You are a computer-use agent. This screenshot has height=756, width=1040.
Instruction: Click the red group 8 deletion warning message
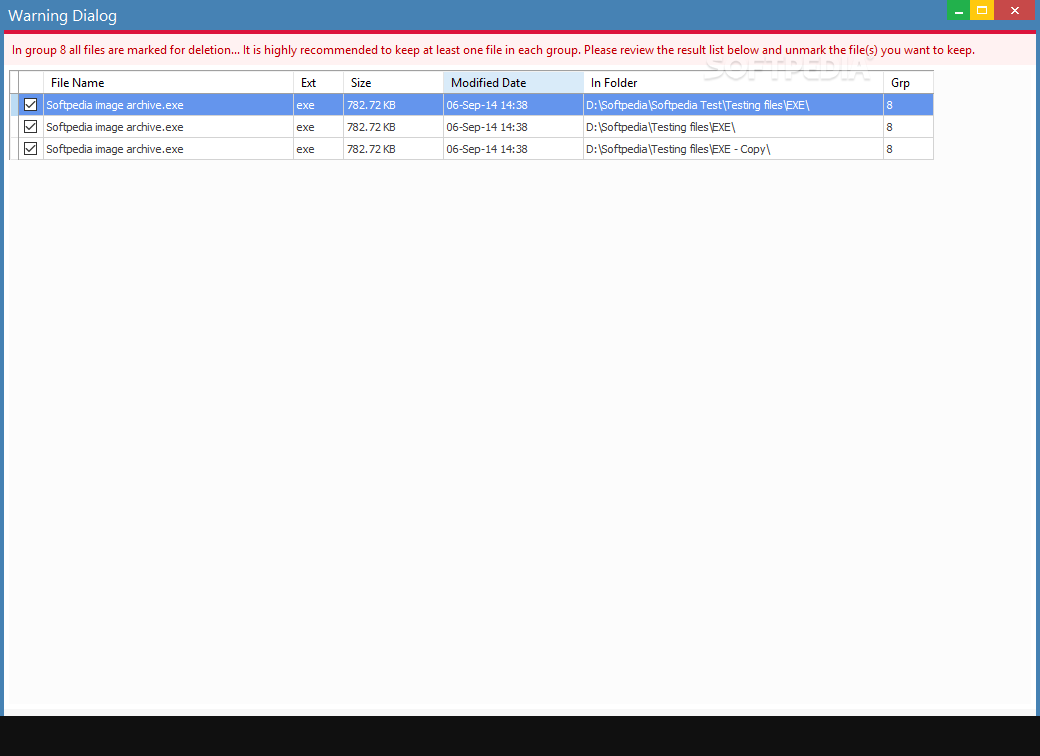(493, 50)
